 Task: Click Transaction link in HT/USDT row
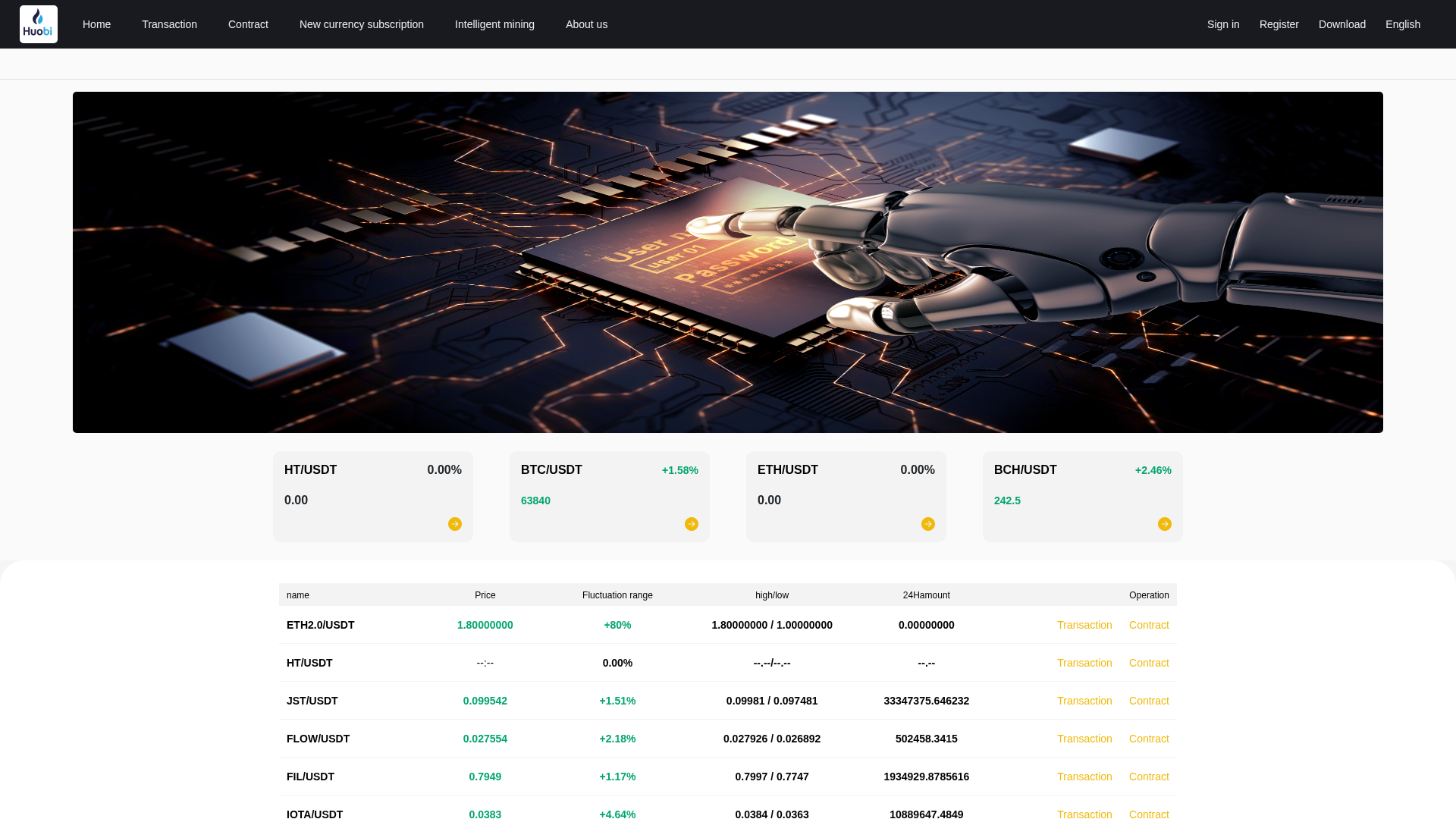[x=1084, y=663]
